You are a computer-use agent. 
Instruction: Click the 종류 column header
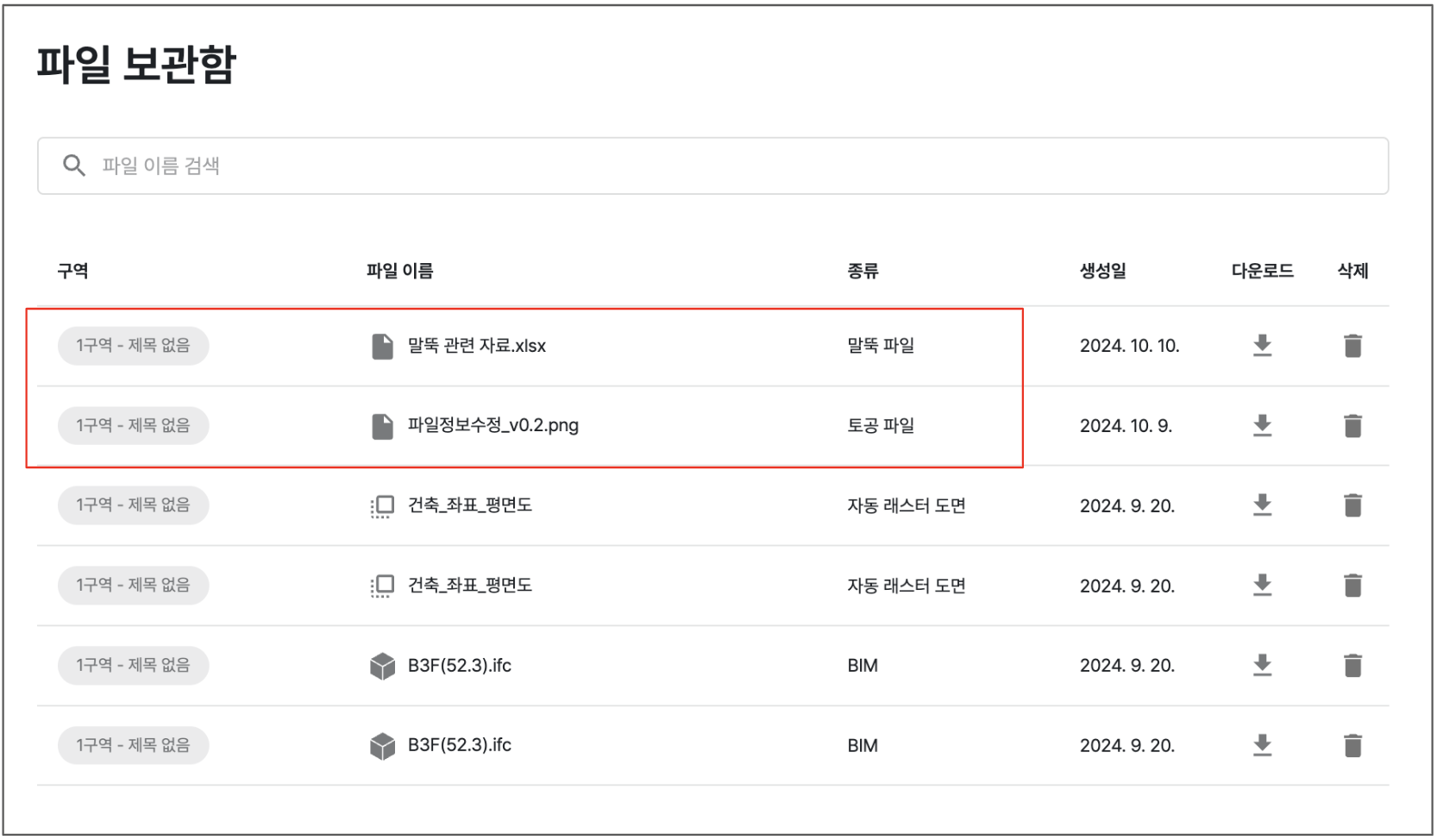pyautogui.click(x=863, y=271)
